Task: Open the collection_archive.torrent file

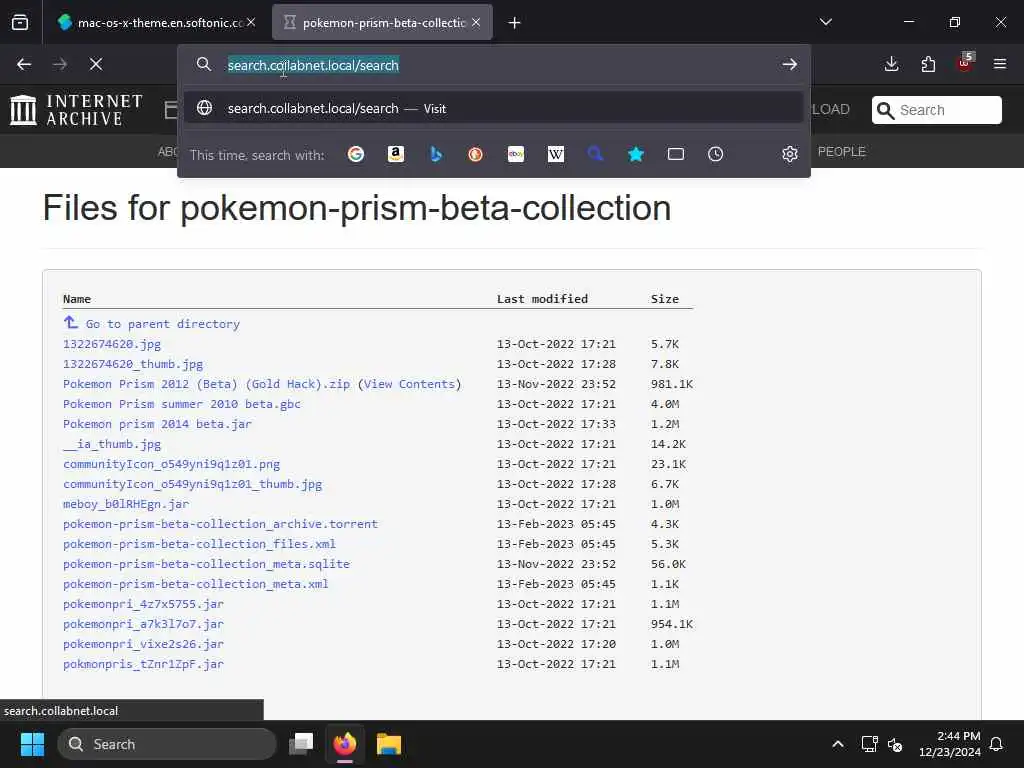Action: click(x=220, y=524)
